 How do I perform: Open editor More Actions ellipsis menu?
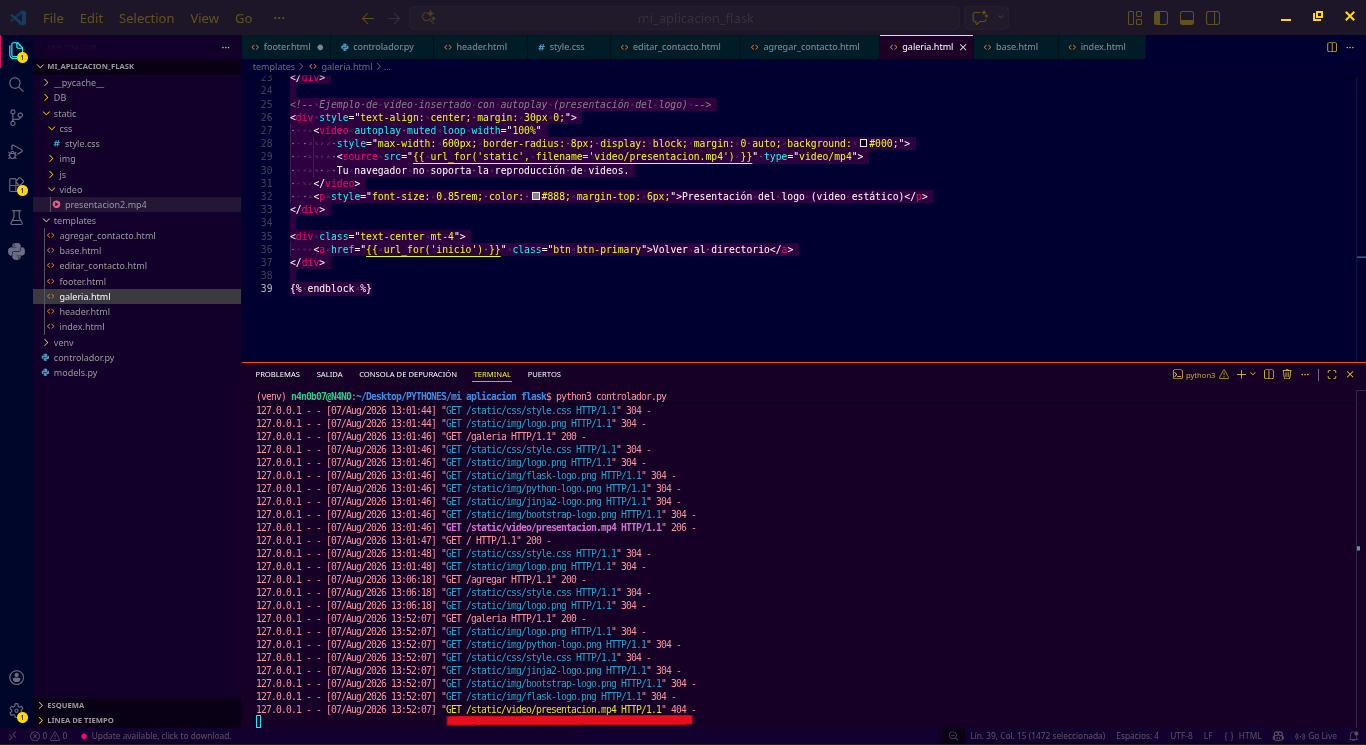point(1352,47)
